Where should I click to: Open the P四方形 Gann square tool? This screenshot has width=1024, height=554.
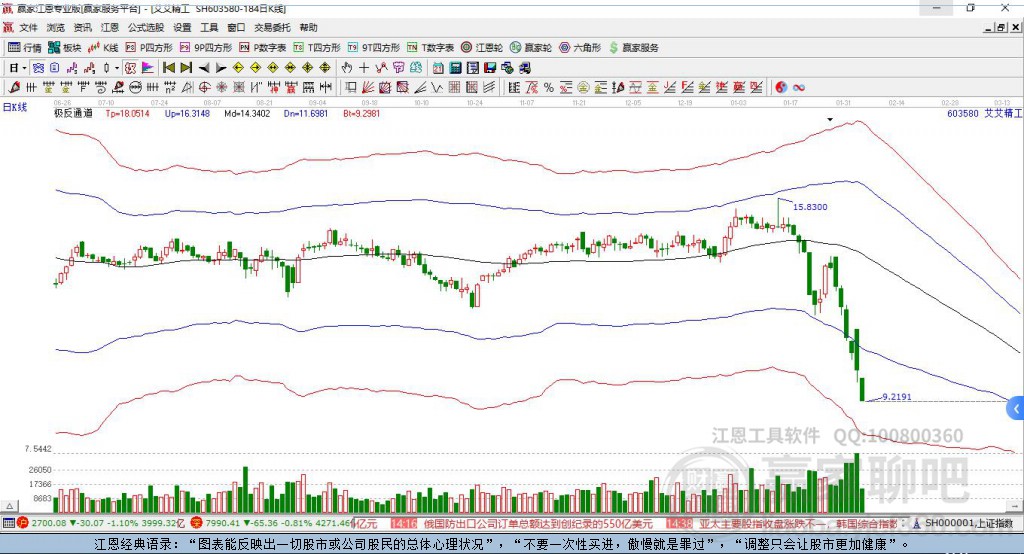[x=149, y=48]
